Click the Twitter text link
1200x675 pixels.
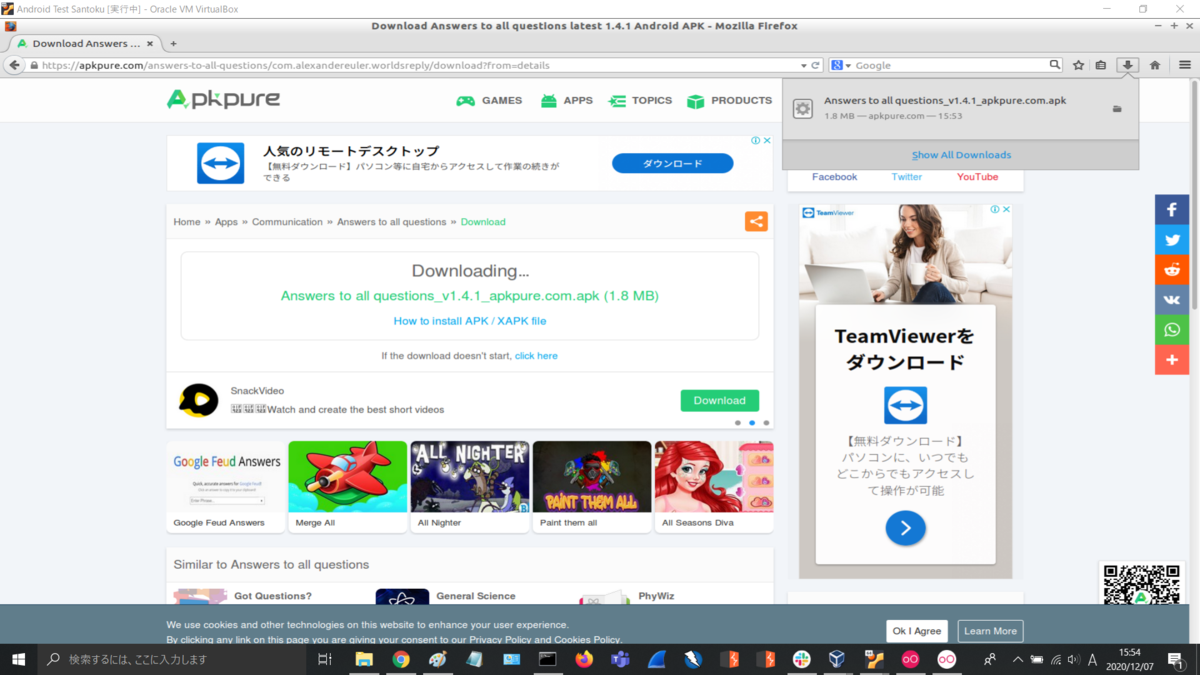(x=907, y=177)
